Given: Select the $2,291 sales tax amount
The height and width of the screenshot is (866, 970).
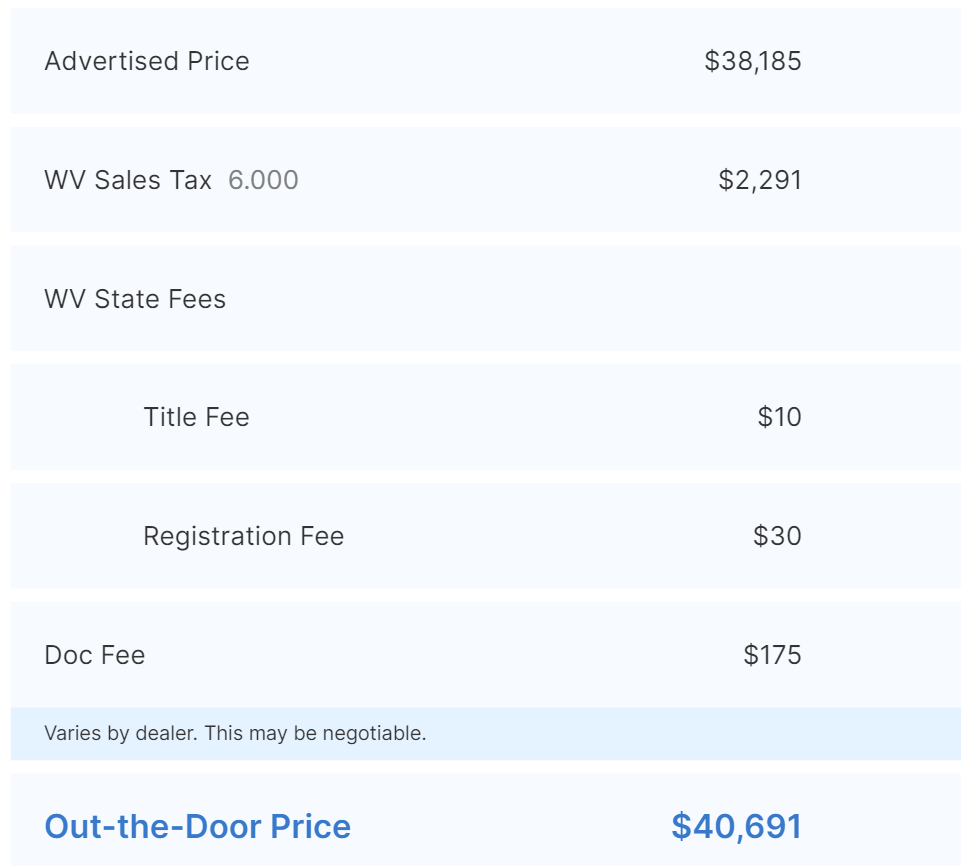Looking at the screenshot, I should click(760, 180).
